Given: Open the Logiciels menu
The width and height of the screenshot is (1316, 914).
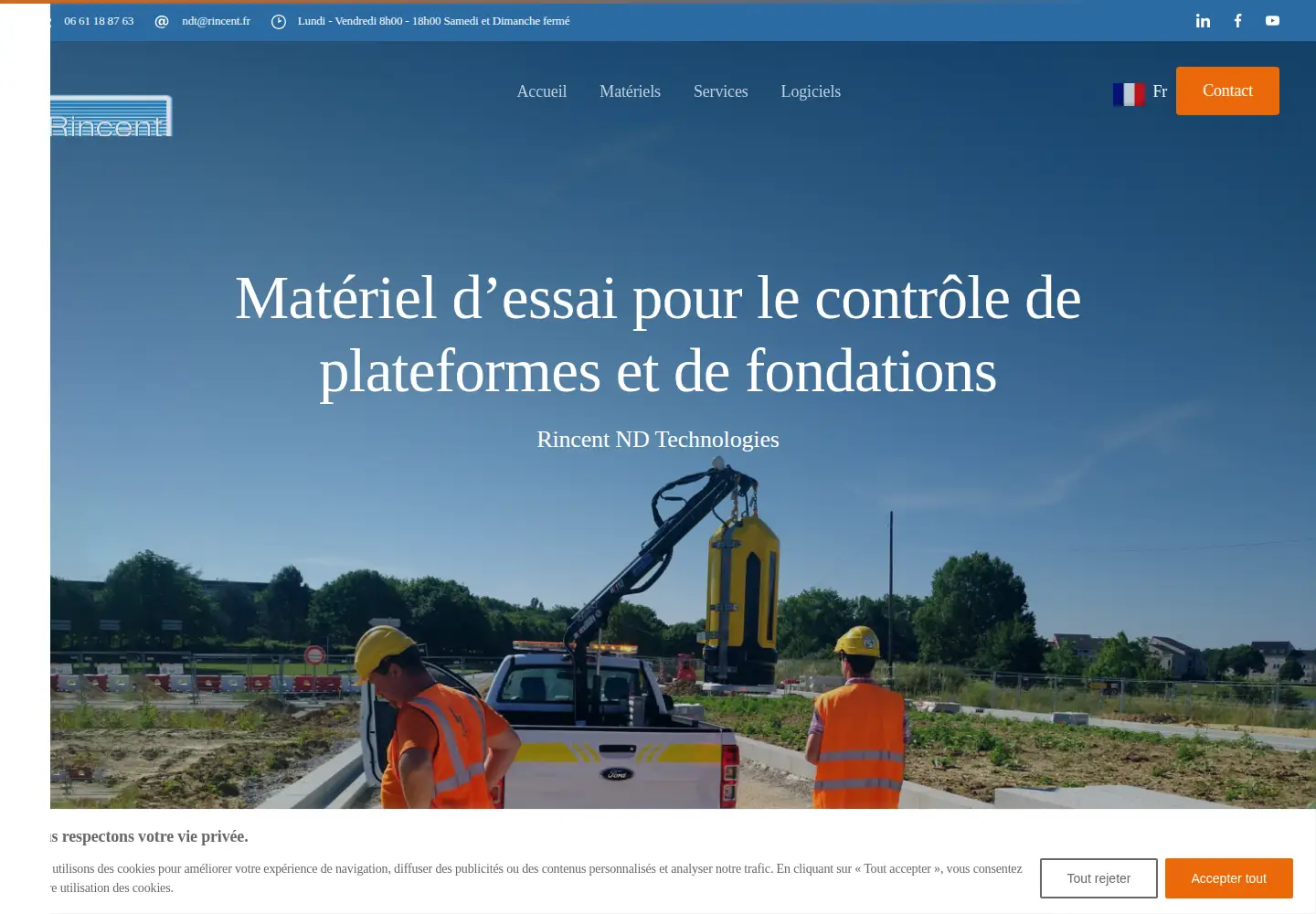Looking at the screenshot, I should click(x=811, y=91).
